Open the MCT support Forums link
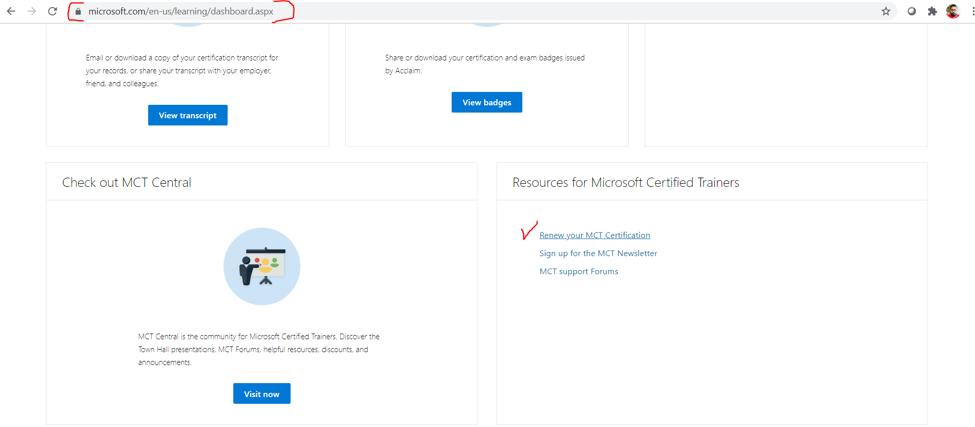The width and height of the screenshot is (975, 427). [x=579, y=271]
